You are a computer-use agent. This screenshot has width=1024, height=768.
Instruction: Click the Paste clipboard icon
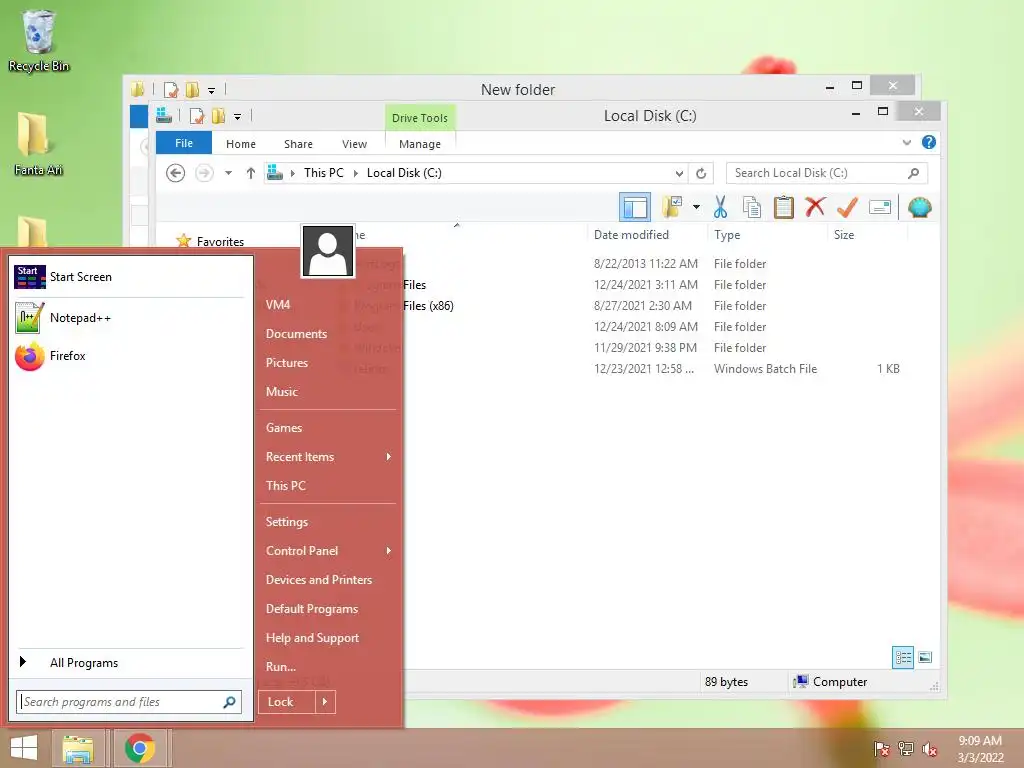click(x=783, y=208)
